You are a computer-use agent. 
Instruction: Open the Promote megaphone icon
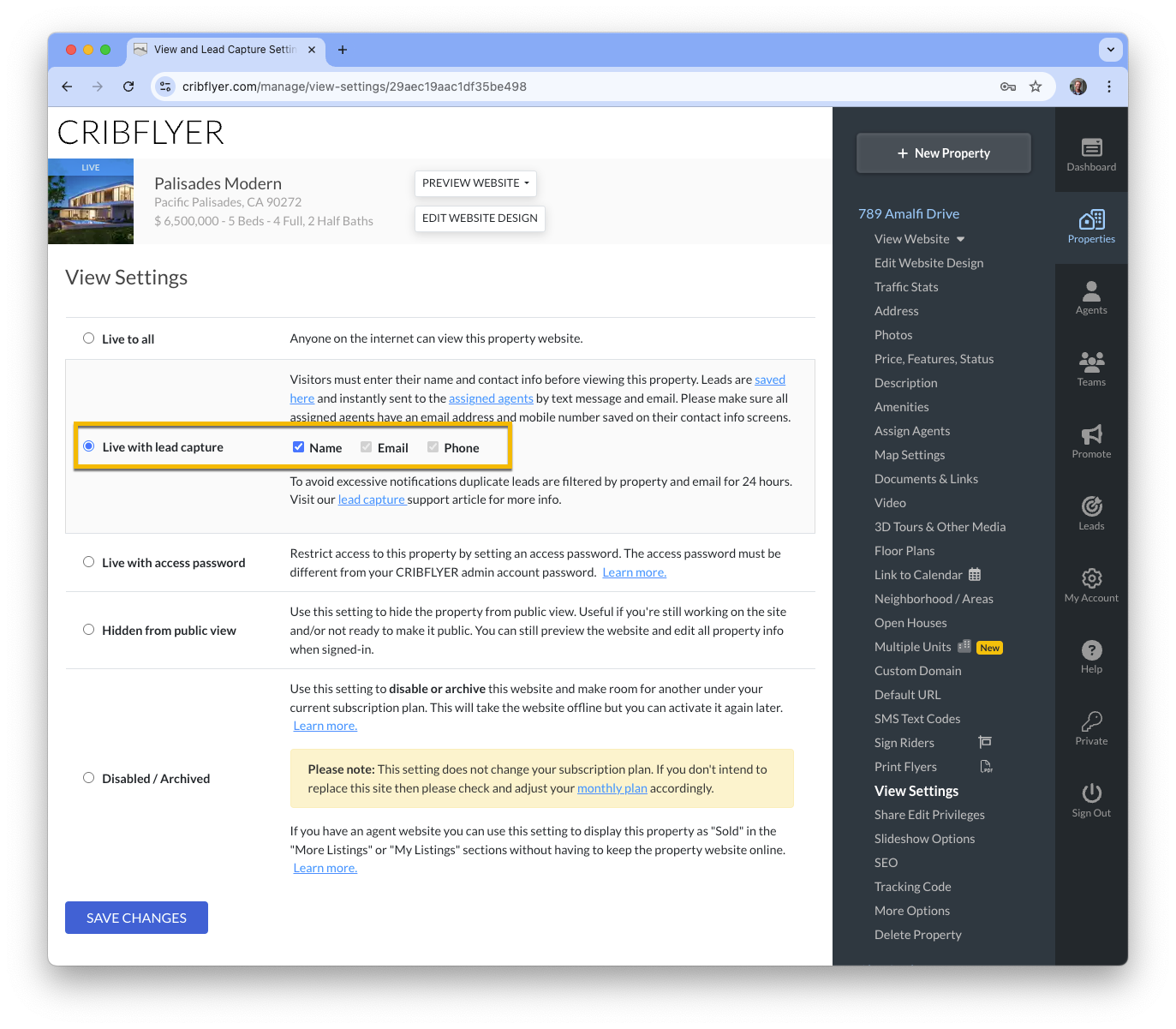click(1091, 434)
